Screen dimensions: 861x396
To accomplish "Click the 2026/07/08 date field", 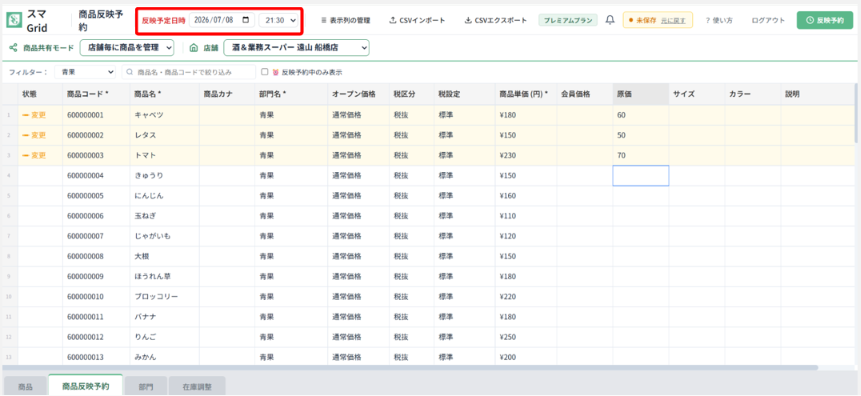I will tap(221, 20).
